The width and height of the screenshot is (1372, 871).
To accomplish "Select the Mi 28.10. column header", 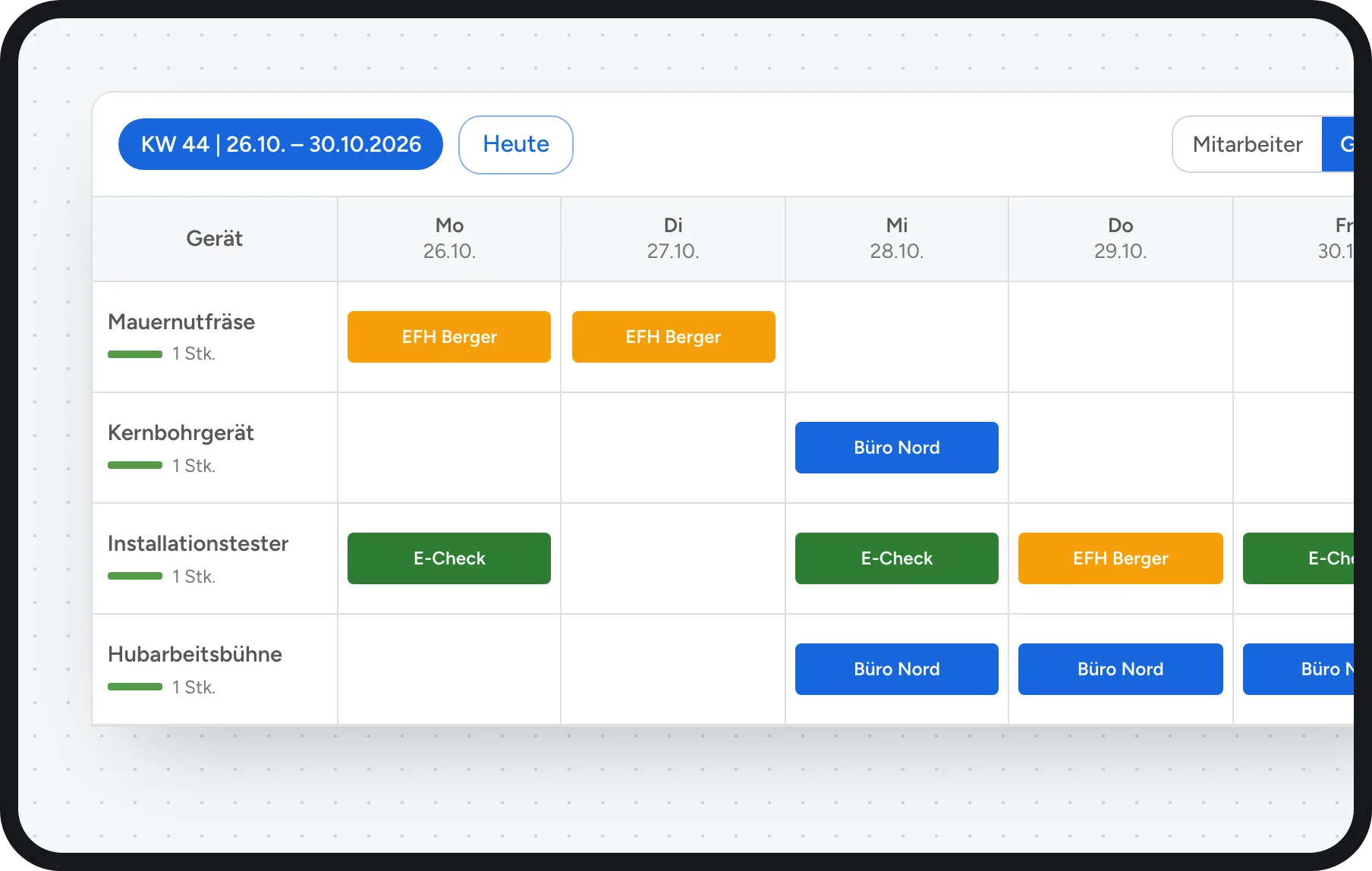I will pyautogui.click(x=897, y=239).
